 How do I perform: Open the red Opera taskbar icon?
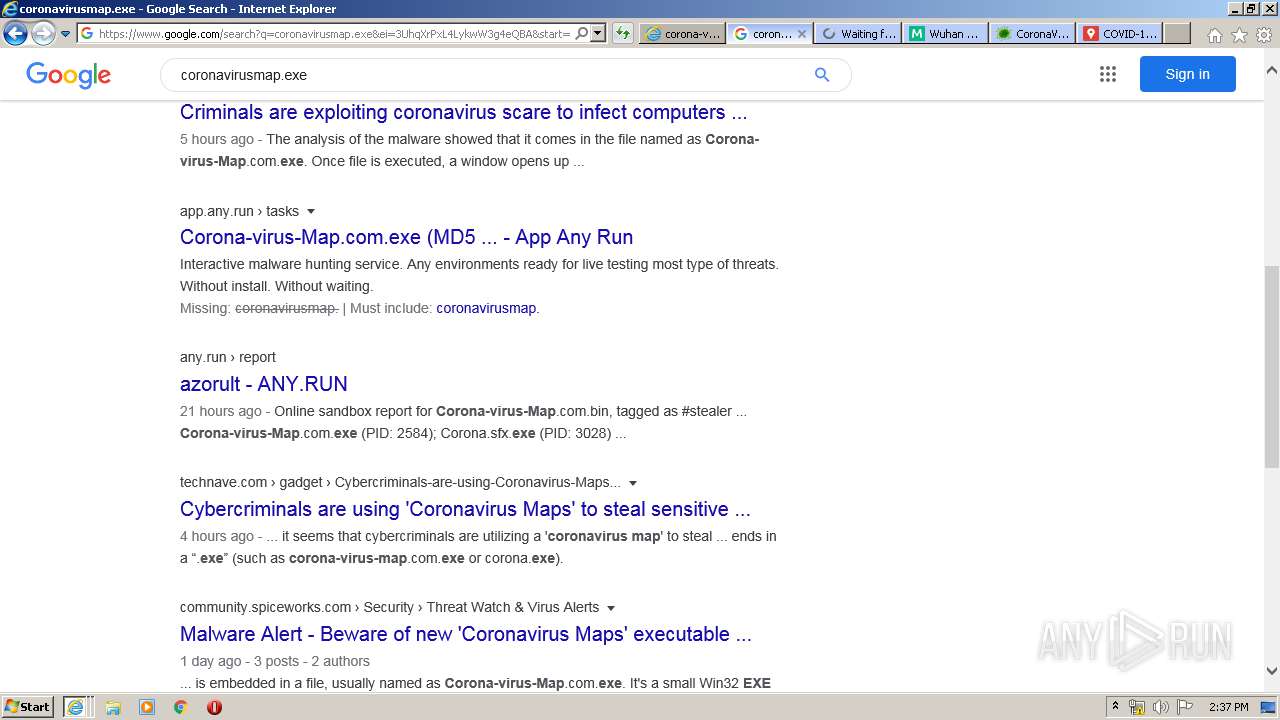pos(214,707)
